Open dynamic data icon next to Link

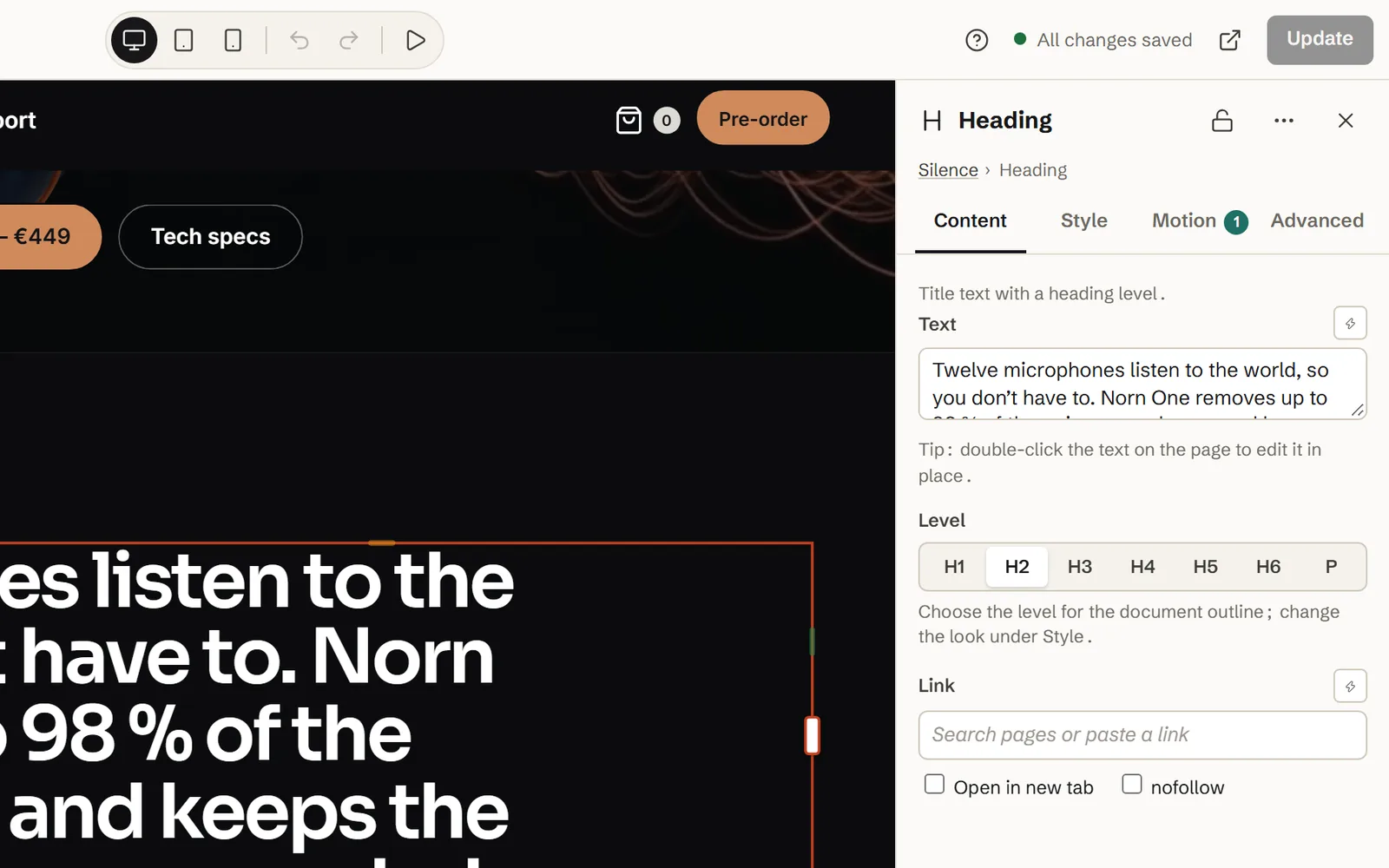tap(1350, 686)
